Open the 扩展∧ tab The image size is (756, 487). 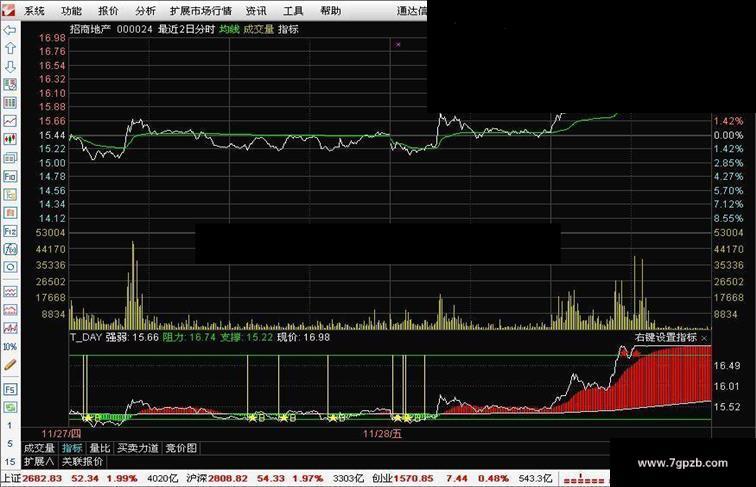point(40,462)
